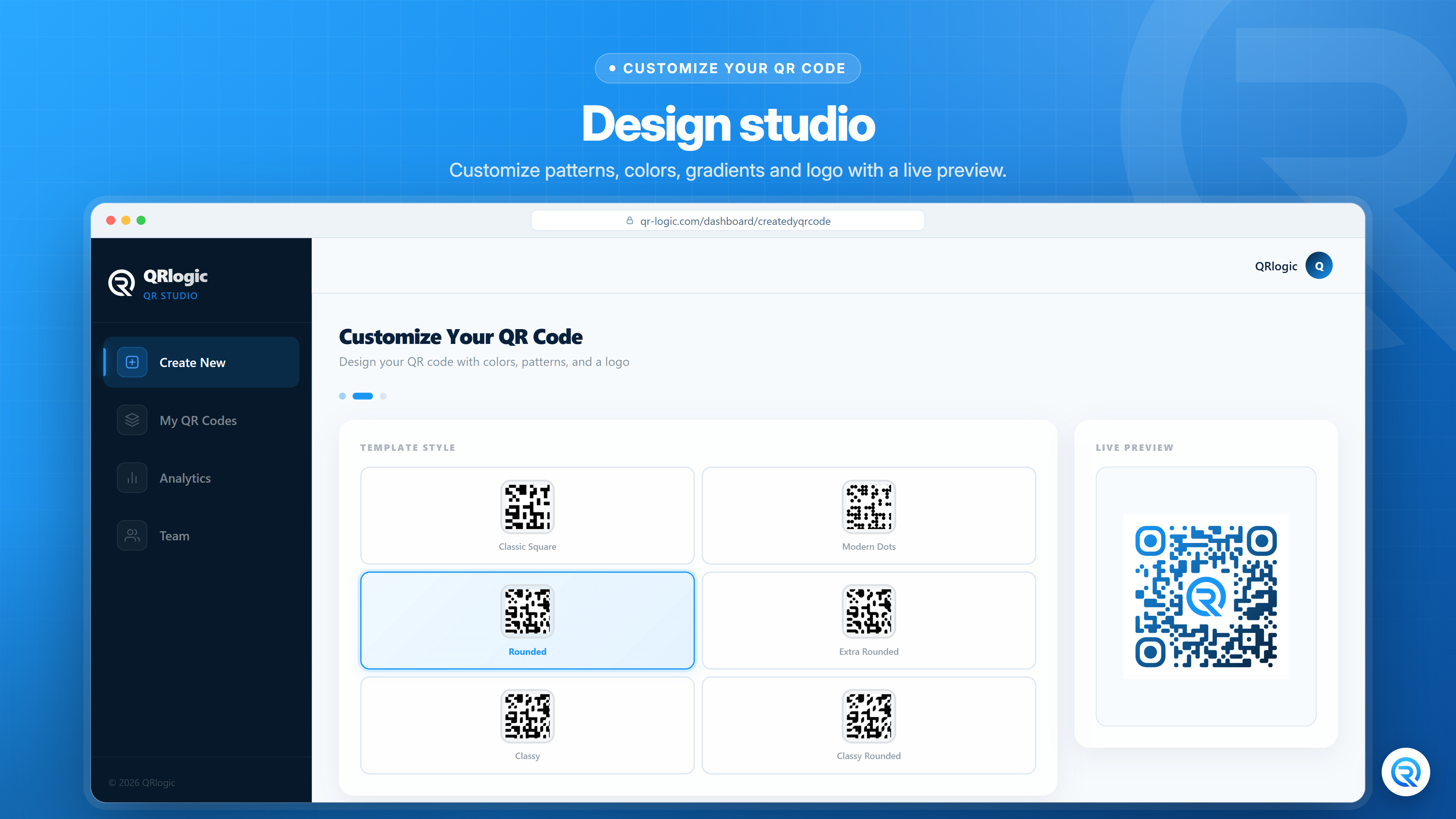Select the Modern Dots template
The width and height of the screenshot is (1456, 819).
click(868, 516)
